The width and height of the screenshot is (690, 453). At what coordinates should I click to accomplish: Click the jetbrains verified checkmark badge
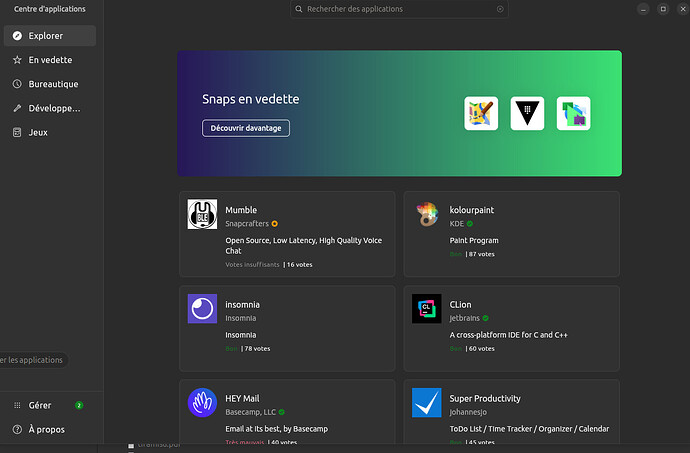[x=485, y=318]
